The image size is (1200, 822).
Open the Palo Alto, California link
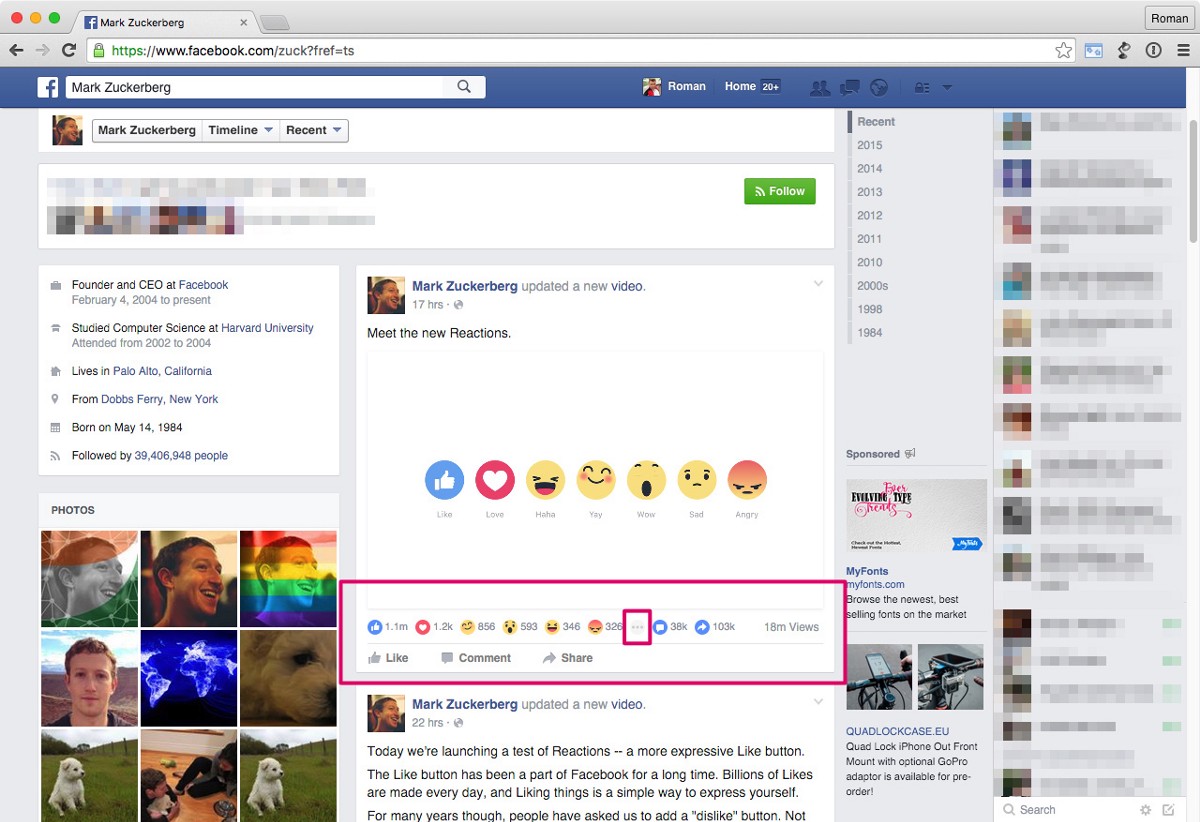[162, 371]
